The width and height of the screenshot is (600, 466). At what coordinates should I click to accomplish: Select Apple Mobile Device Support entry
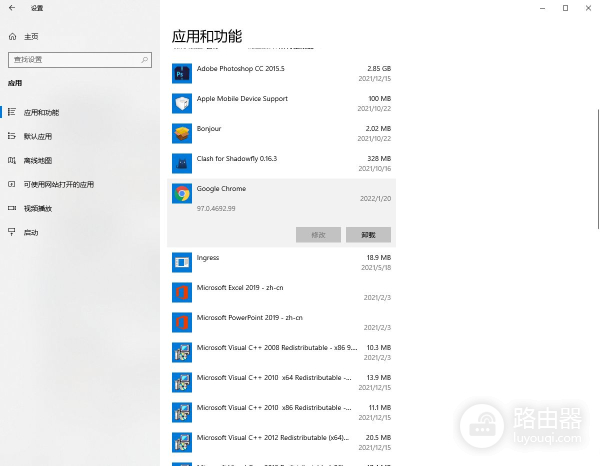[x=281, y=103]
